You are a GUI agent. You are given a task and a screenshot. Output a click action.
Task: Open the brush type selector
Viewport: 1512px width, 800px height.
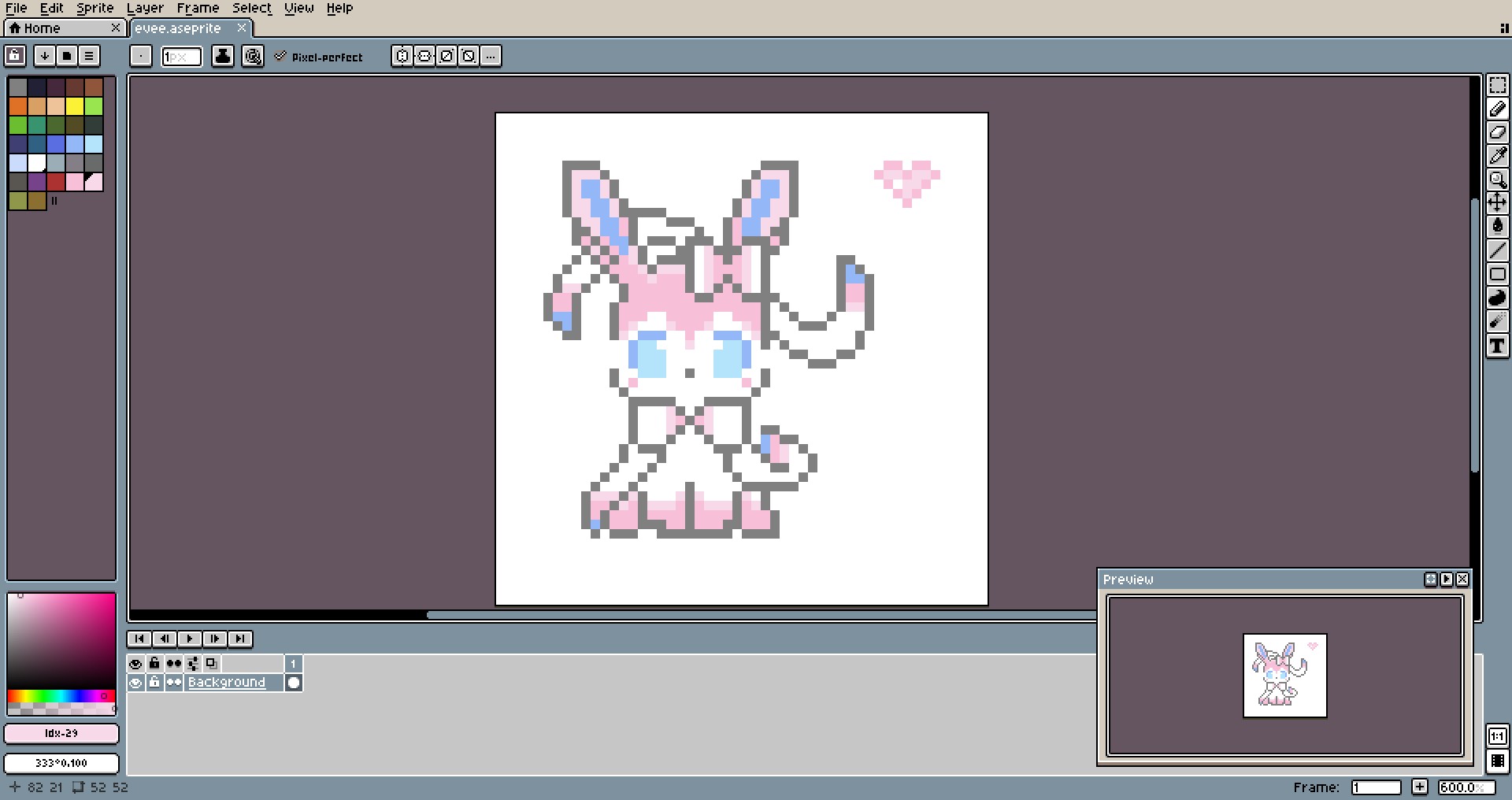pyautogui.click(x=141, y=56)
